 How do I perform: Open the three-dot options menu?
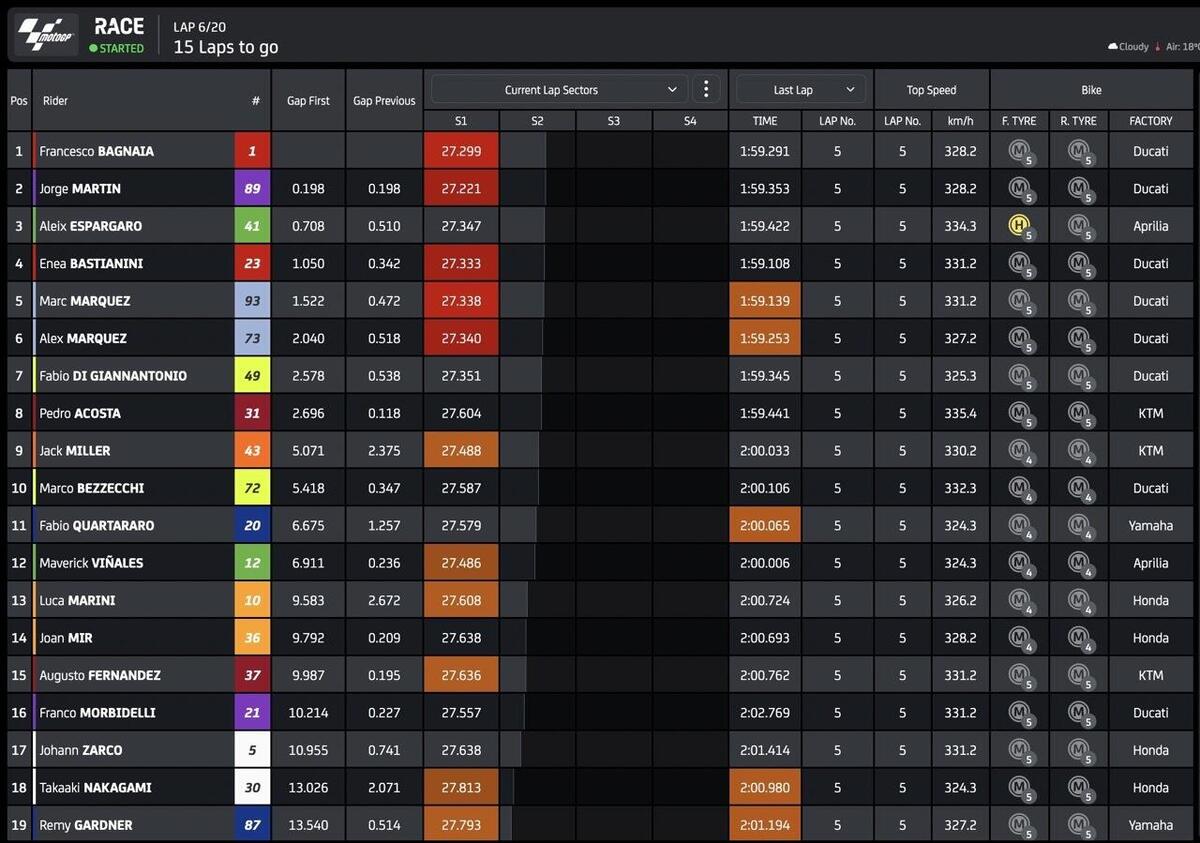[x=706, y=89]
